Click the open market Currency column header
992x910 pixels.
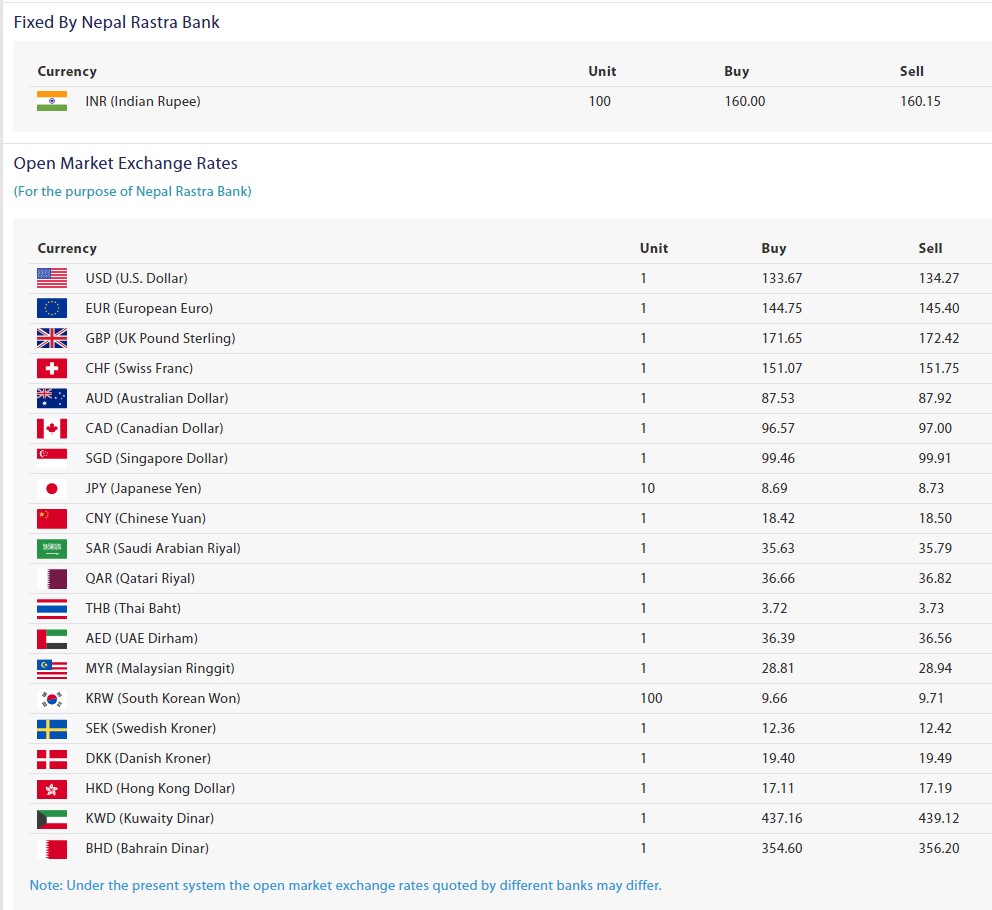coord(67,248)
